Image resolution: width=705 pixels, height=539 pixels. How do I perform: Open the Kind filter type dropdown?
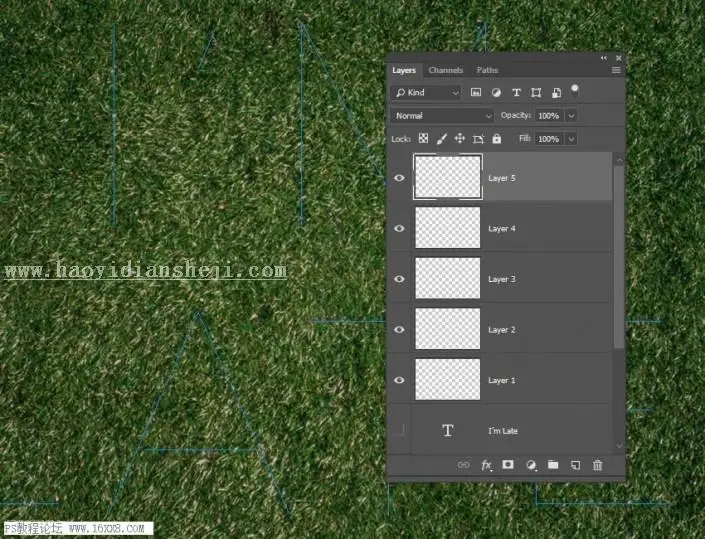[426, 93]
